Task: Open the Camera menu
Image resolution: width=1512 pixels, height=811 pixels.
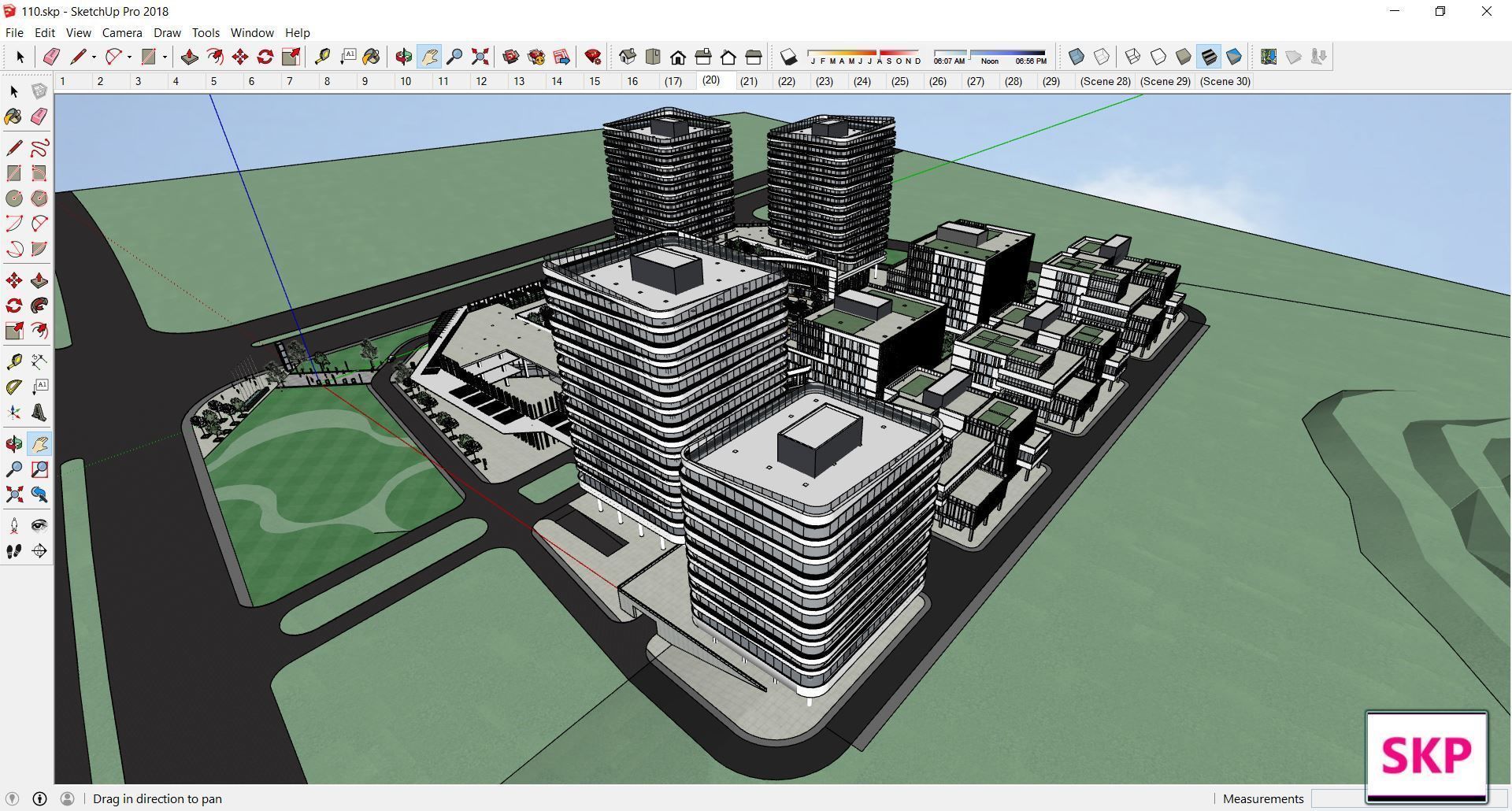Action: coord(122,32)
